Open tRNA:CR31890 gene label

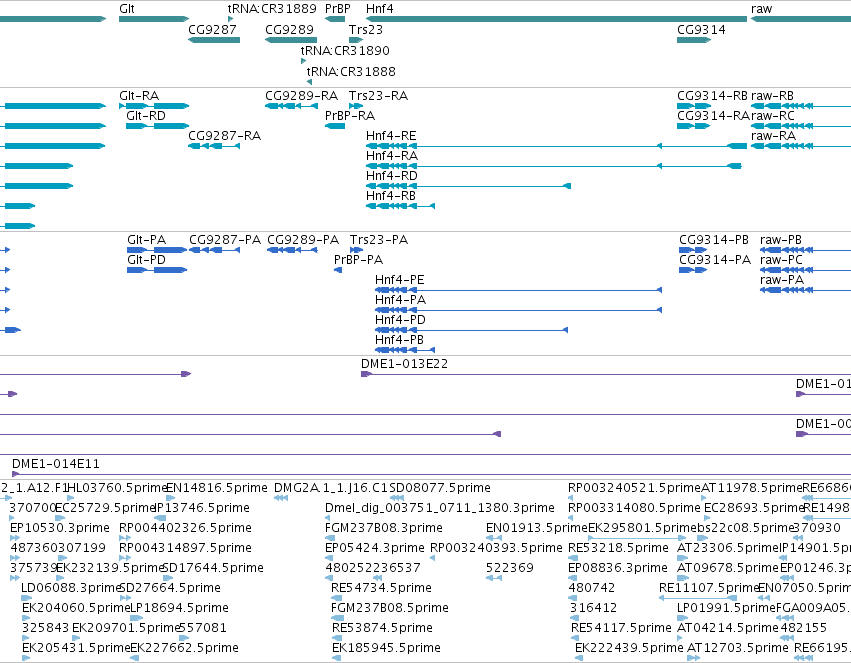pyautogui.click(x=345, y=50)
